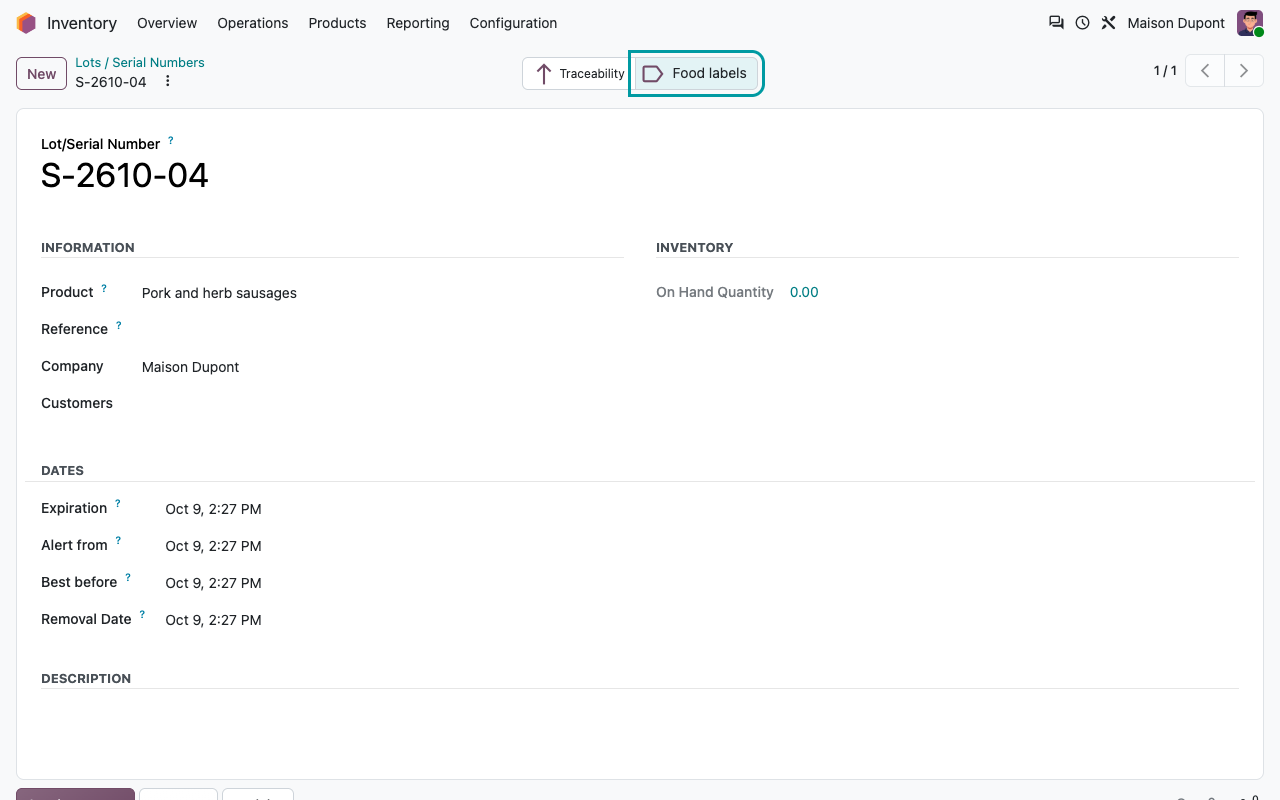
Task: Open the Configuration menu
Action: 513,23
